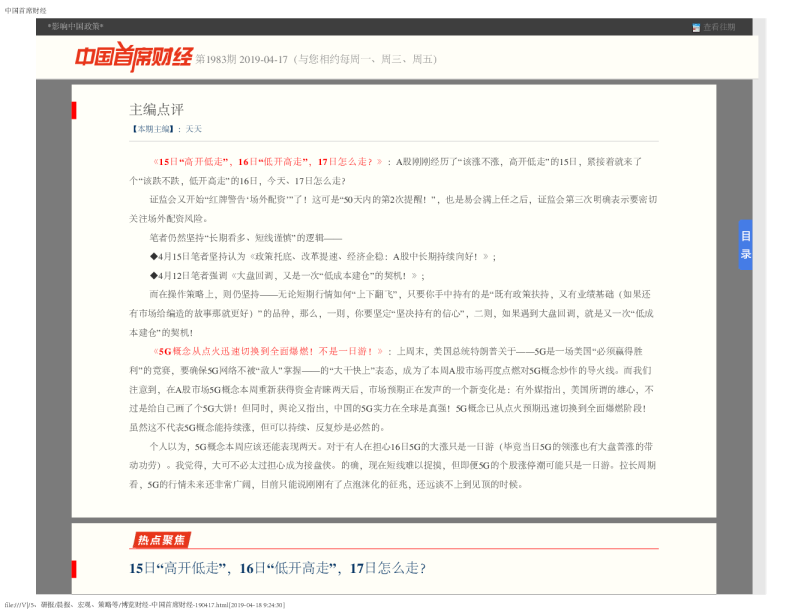Open red headline 15日“高开低走”、16日“低开高走”

[x=268, y=162]
